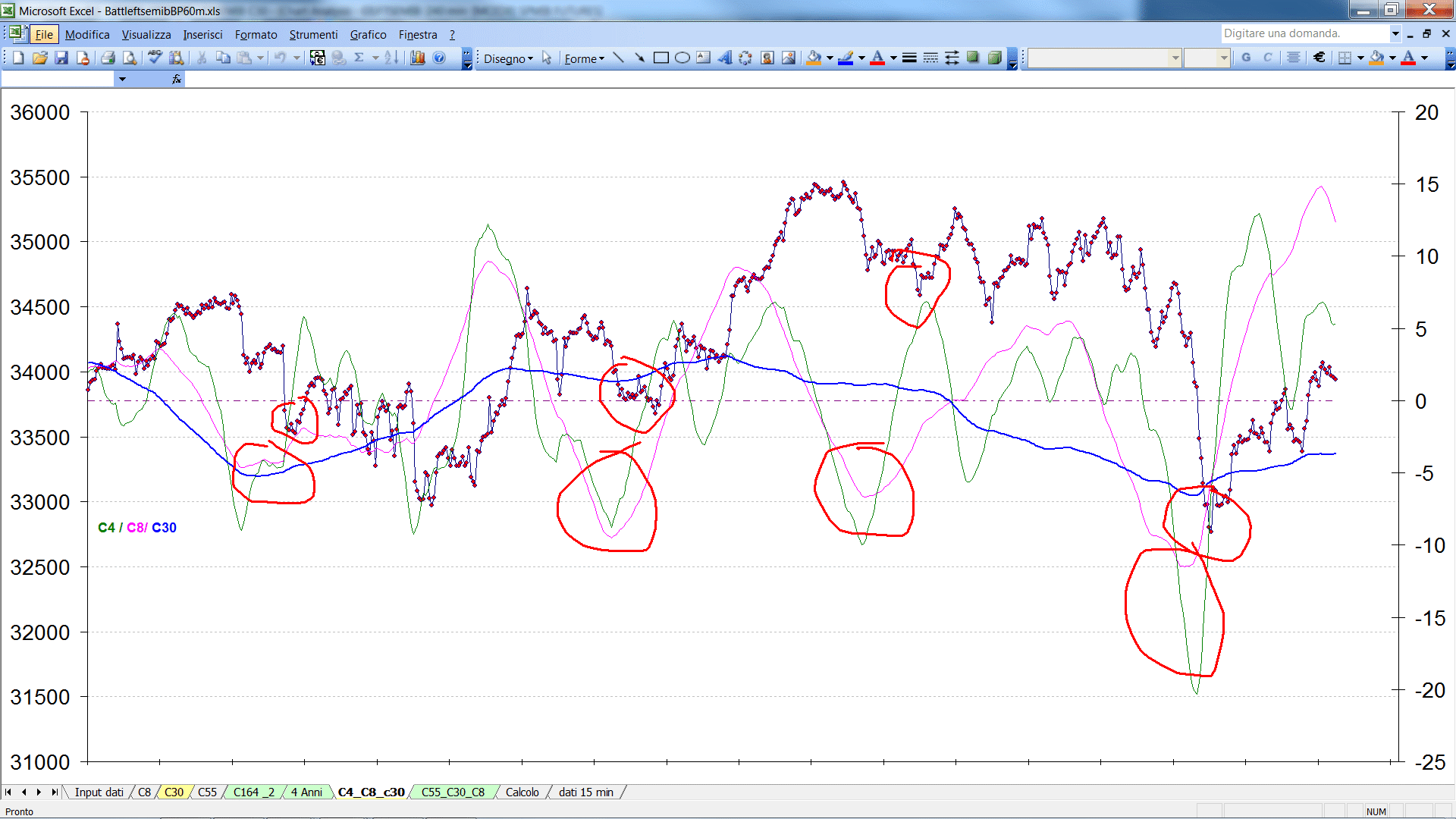Select the Oval drawing tool
Screen dimensions: 1456x819
(682, 58)
